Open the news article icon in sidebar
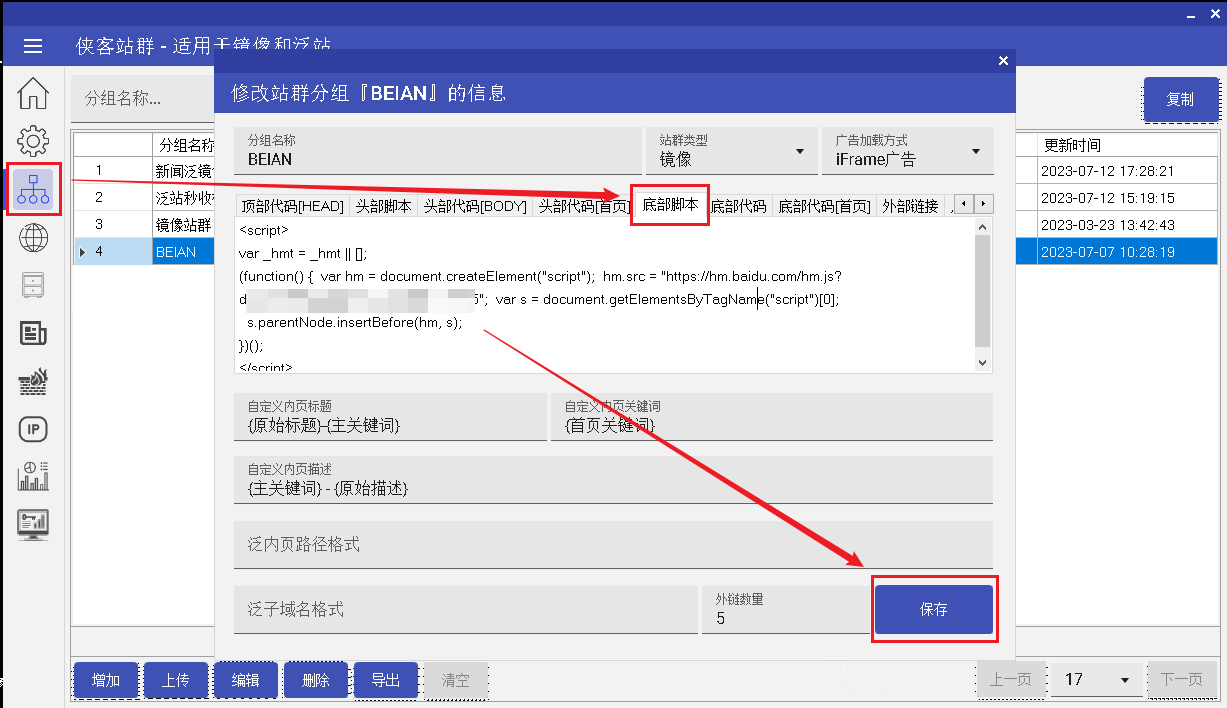The image size is (1227, 708). click(x=33, y=333)
